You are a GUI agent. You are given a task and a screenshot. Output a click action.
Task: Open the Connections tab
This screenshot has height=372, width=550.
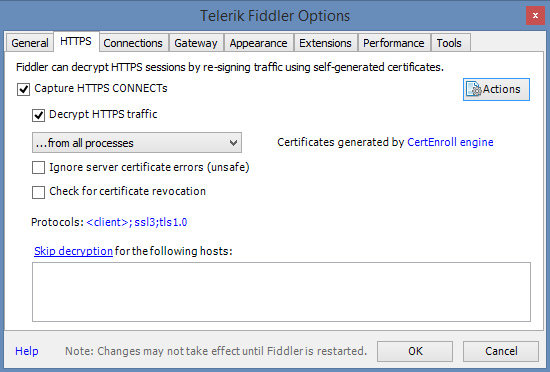click(x=133, y=43)
